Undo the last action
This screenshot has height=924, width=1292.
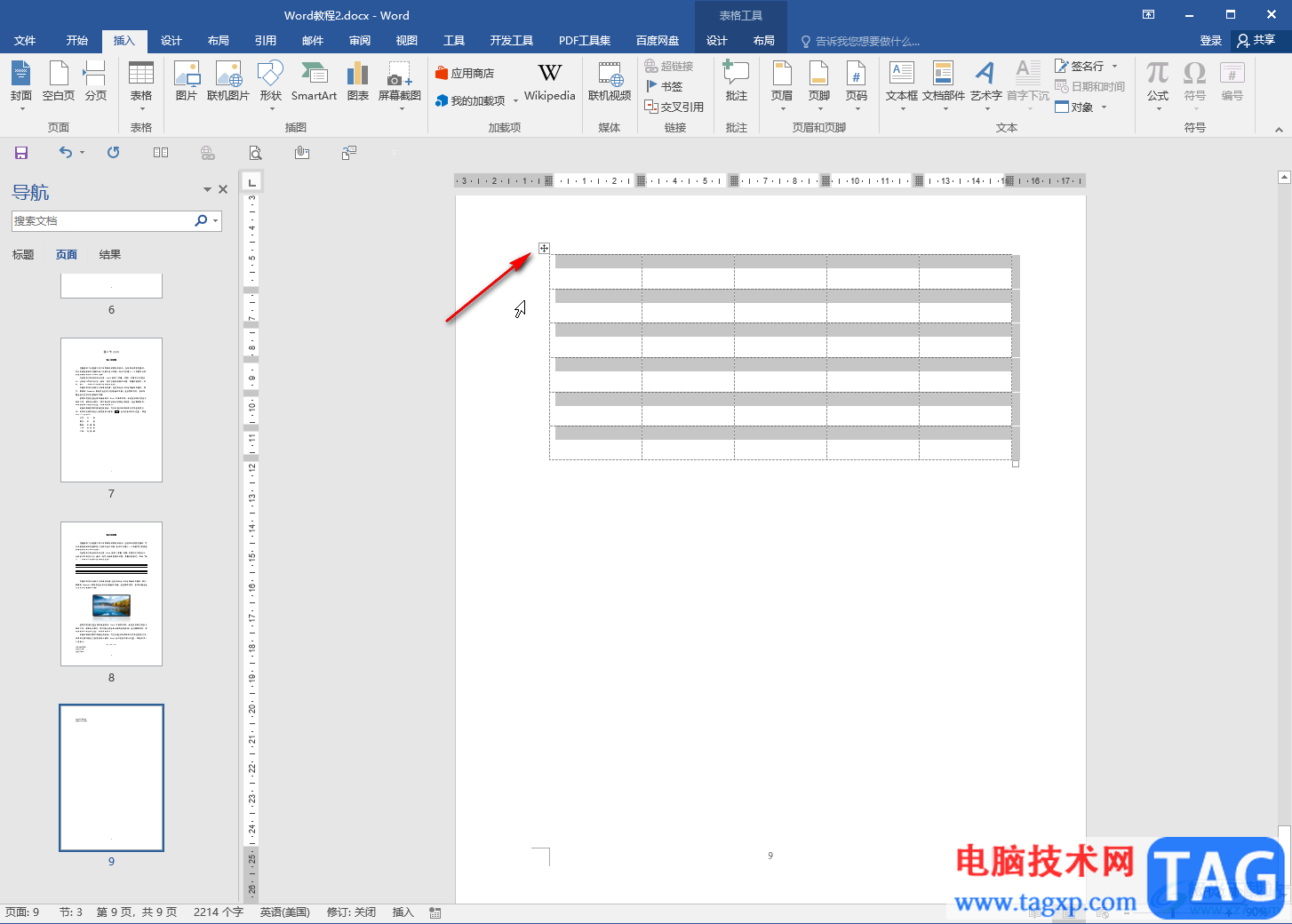(65, 153)
